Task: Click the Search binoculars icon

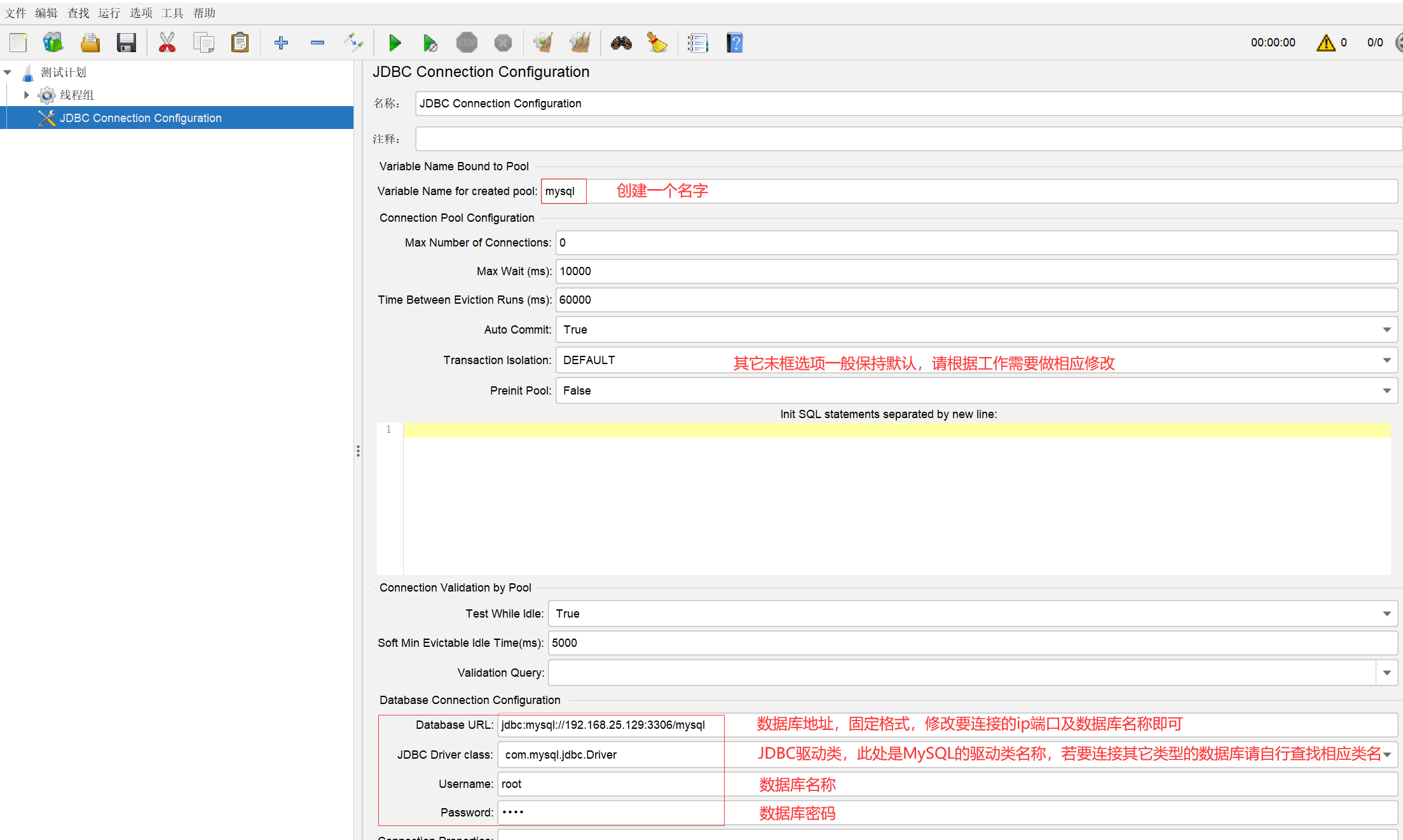Action: pyautogui.click(x=621, y=43)
